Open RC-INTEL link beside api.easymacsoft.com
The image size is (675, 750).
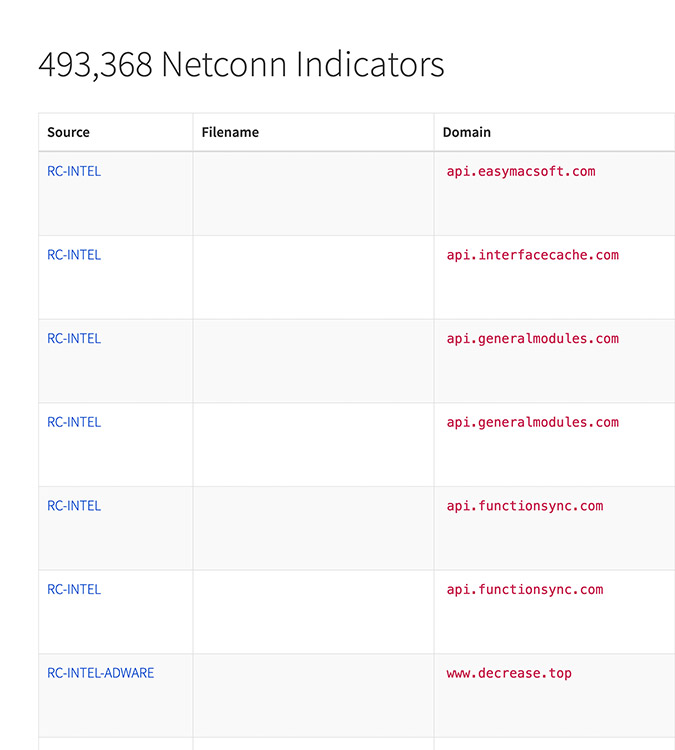pos(74,171)
